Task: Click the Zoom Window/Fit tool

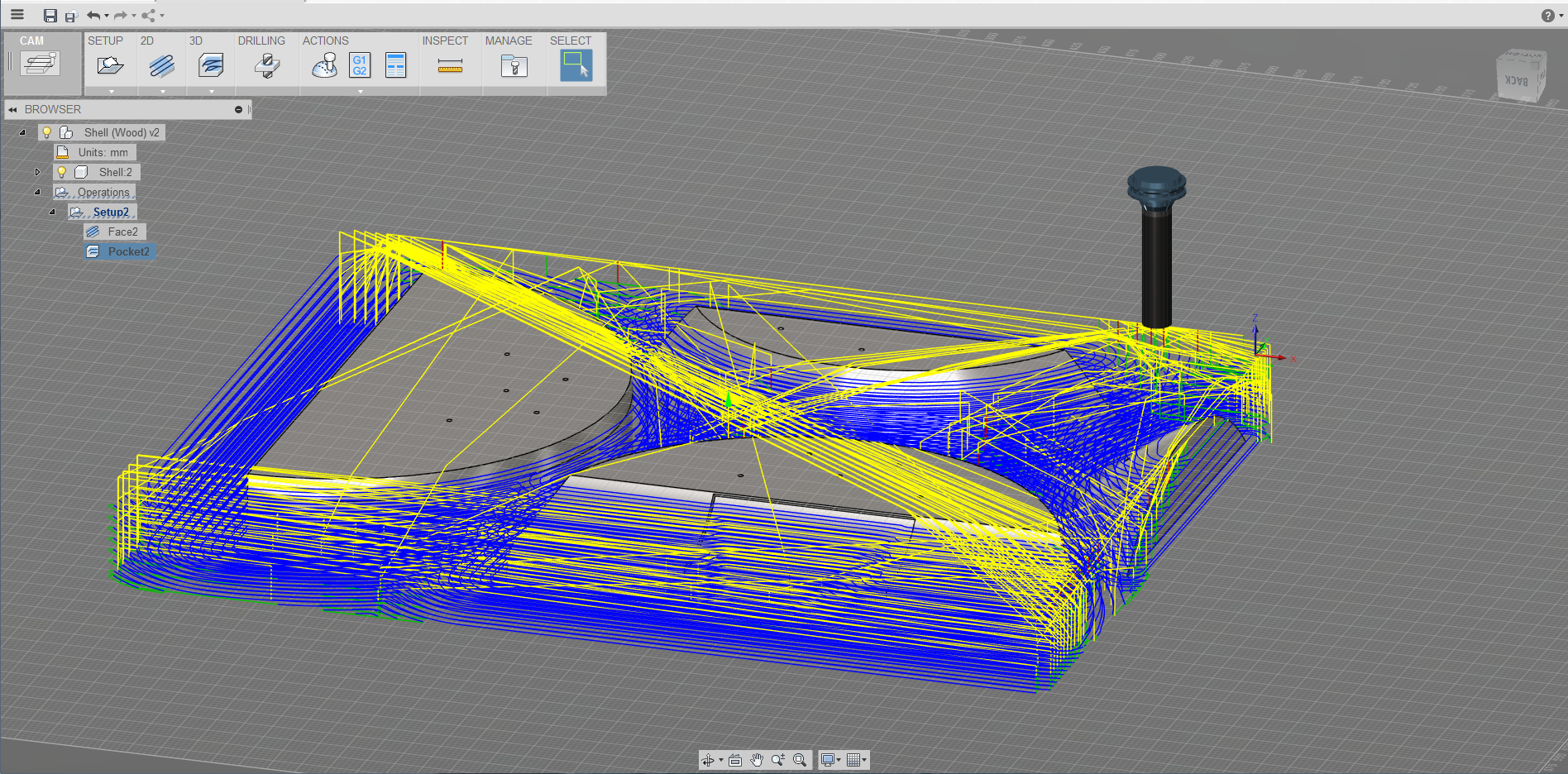Action: [800, 760]
